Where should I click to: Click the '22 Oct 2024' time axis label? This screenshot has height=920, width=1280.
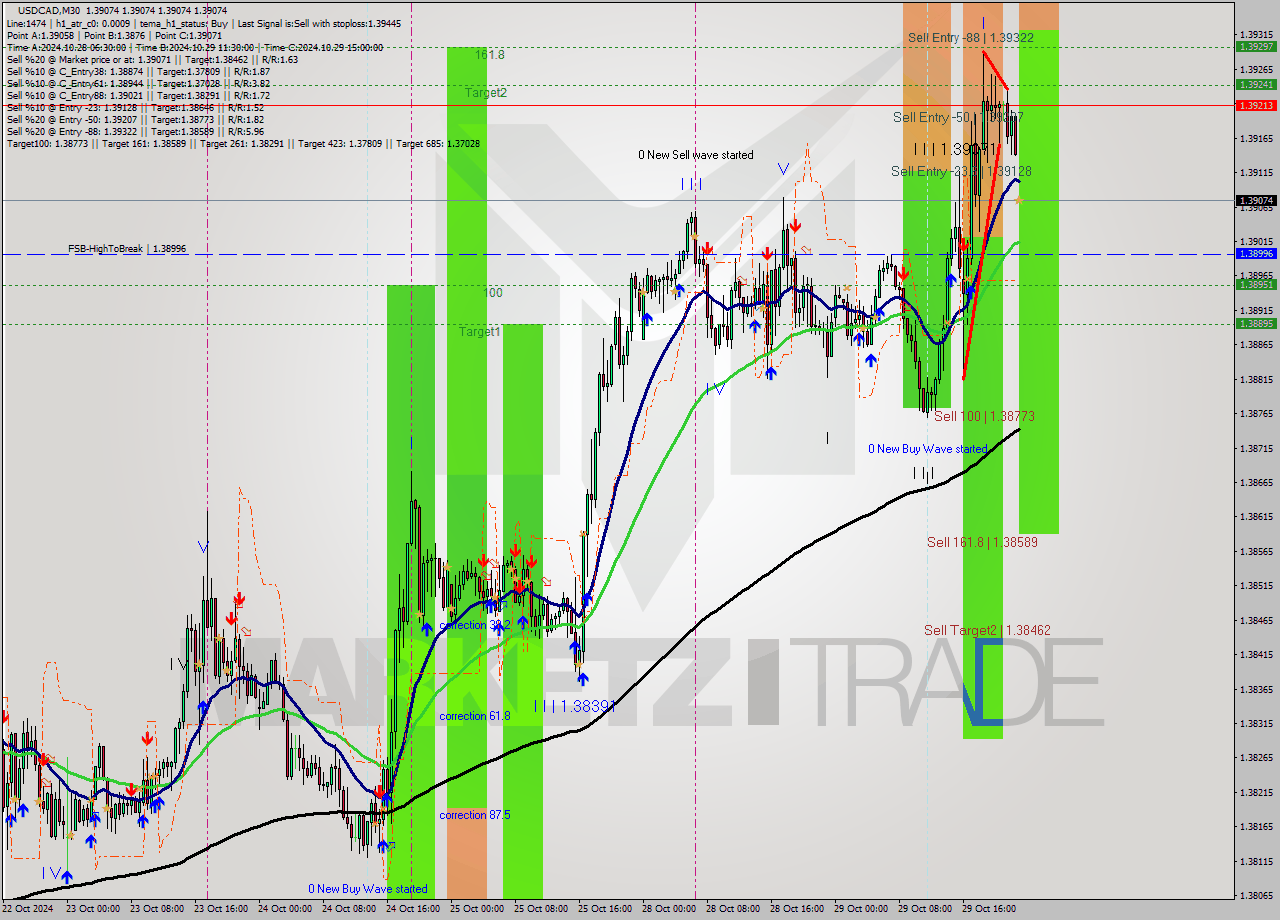29,909
